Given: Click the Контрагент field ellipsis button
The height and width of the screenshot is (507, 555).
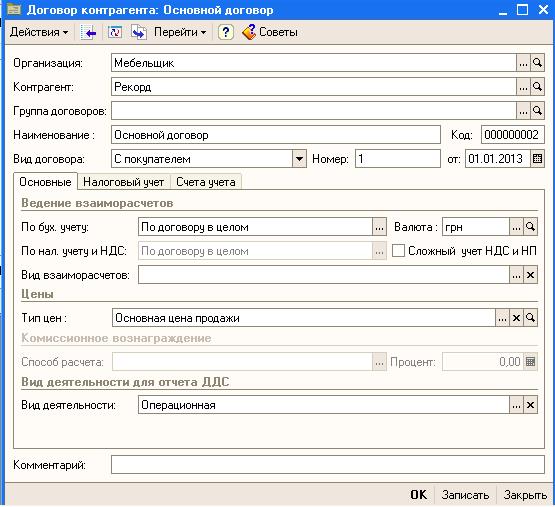Looking at the screenshot, I should point(523,87).
